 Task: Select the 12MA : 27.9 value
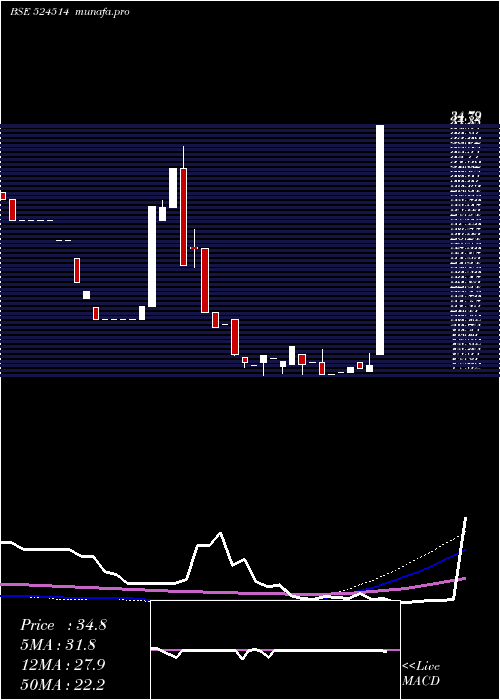click(x=63, y=665)
